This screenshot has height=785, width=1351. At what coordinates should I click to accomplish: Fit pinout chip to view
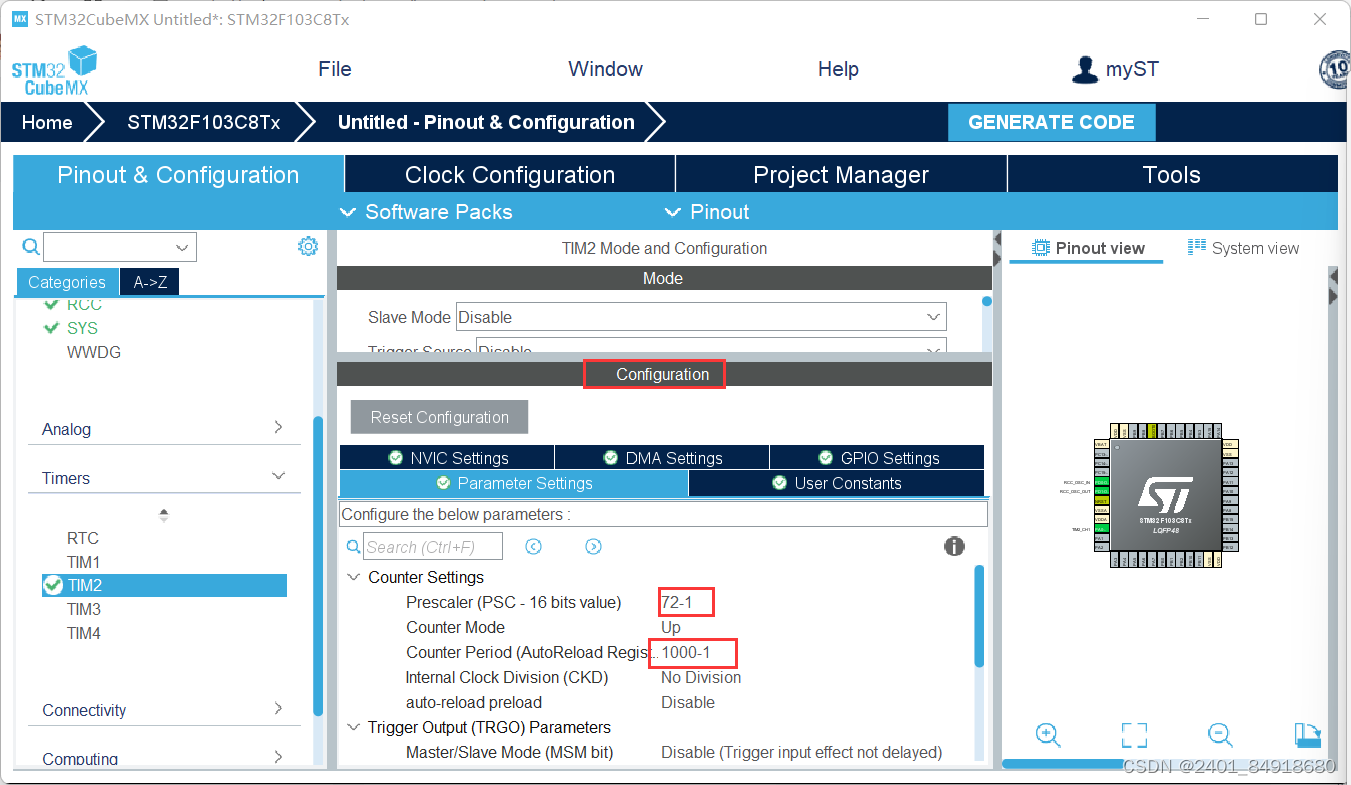click(1134, 735)
